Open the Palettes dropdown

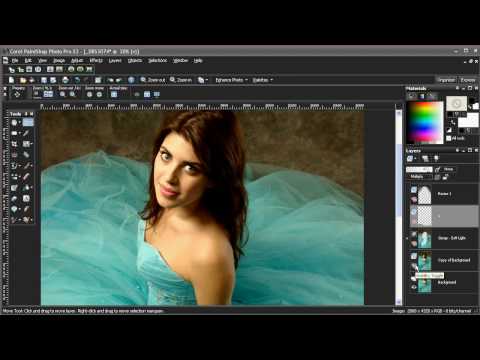click(x=262, y=80)
